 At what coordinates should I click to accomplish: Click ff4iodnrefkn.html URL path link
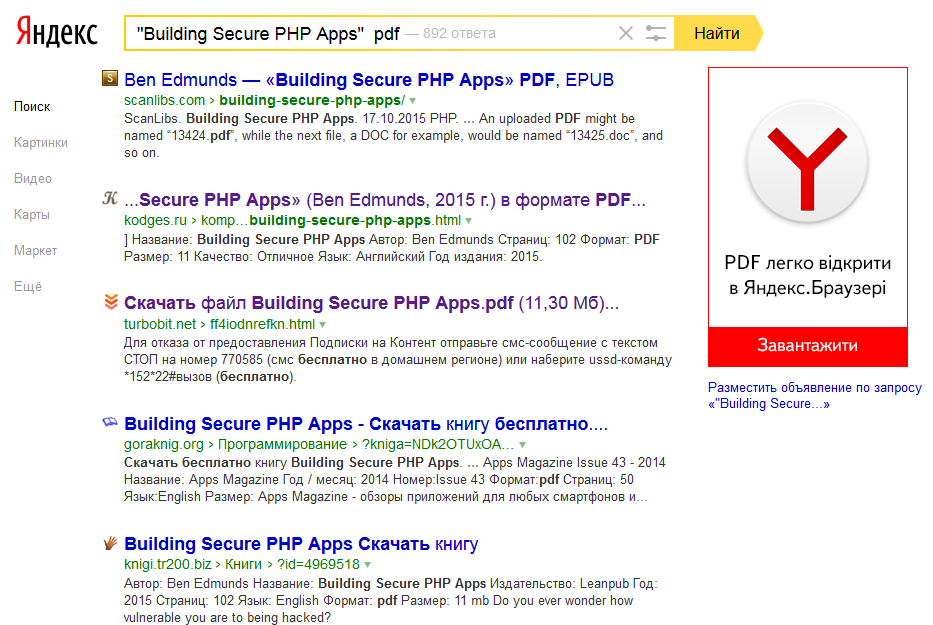click(262, 324)
